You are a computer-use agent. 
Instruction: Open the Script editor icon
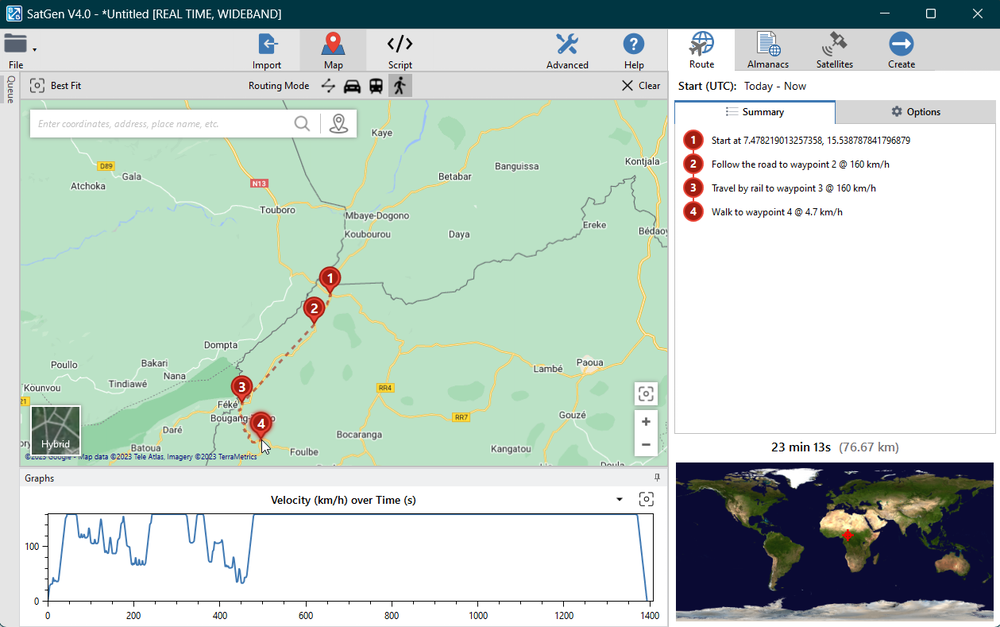400,50
